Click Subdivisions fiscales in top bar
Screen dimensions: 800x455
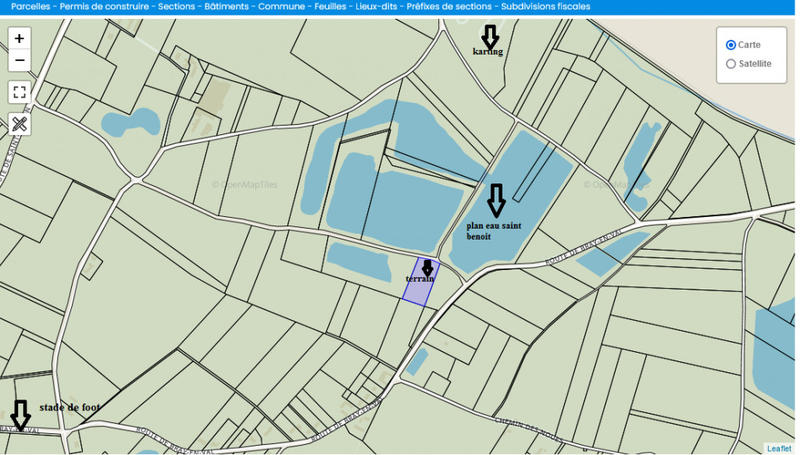click(545, 6)
